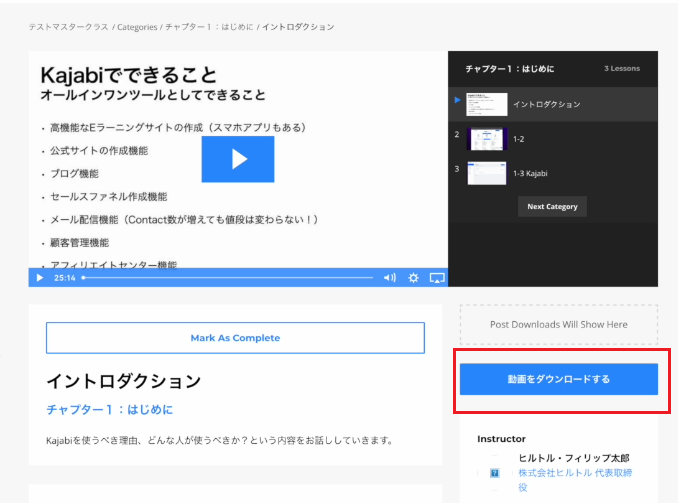Select the イントロダクション lesson in playlist
Image resolution: width=678 pixels, height=503 pixels.
click(x=553, y=104)
